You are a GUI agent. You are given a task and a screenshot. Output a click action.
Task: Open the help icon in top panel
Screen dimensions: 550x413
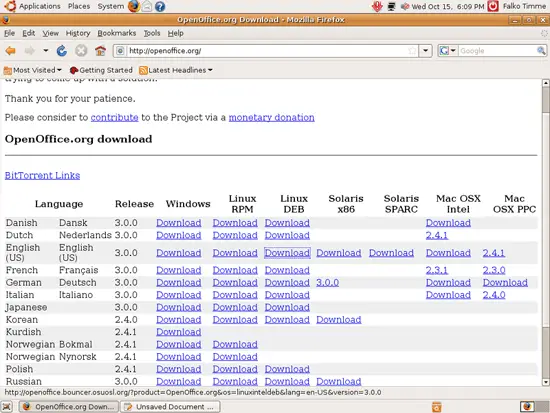160,6
